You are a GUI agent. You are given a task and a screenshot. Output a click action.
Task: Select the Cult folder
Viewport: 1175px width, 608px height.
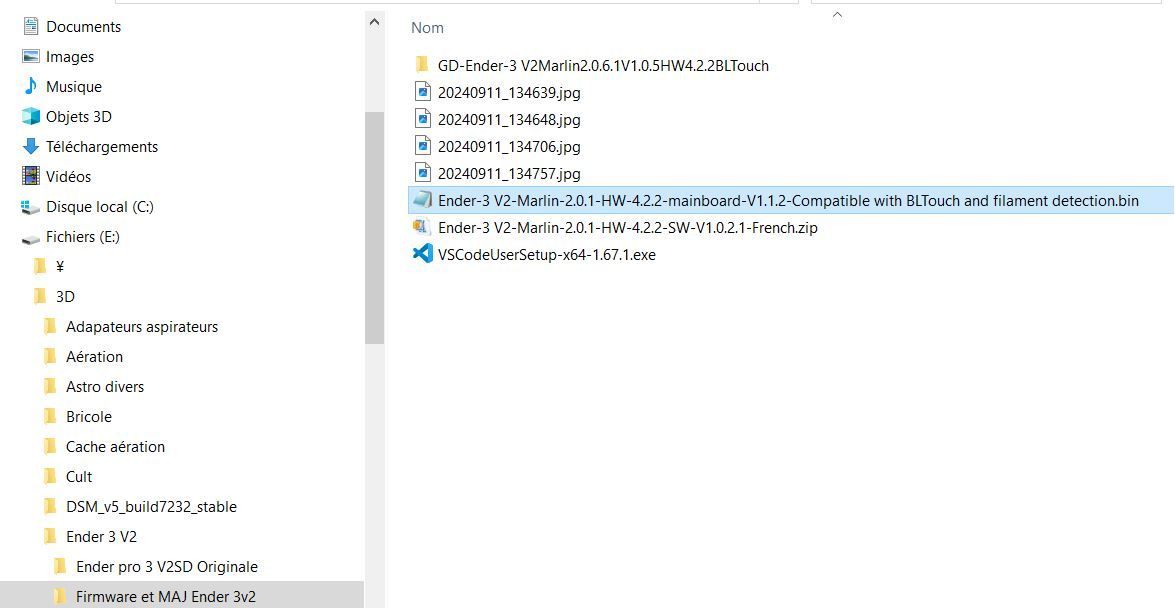tap(79, 476)
